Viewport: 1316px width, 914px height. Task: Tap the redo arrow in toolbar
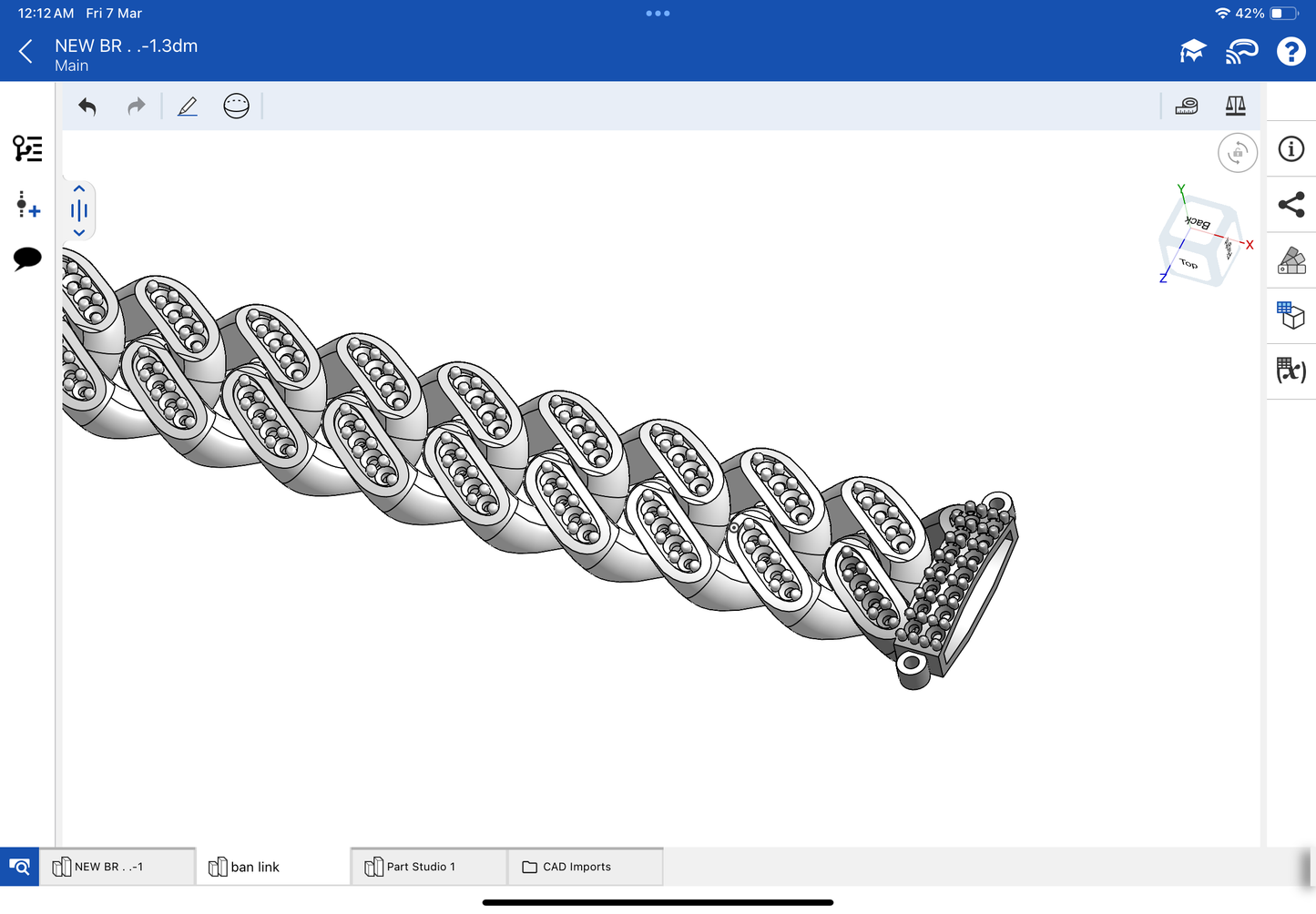coord(136,107)
